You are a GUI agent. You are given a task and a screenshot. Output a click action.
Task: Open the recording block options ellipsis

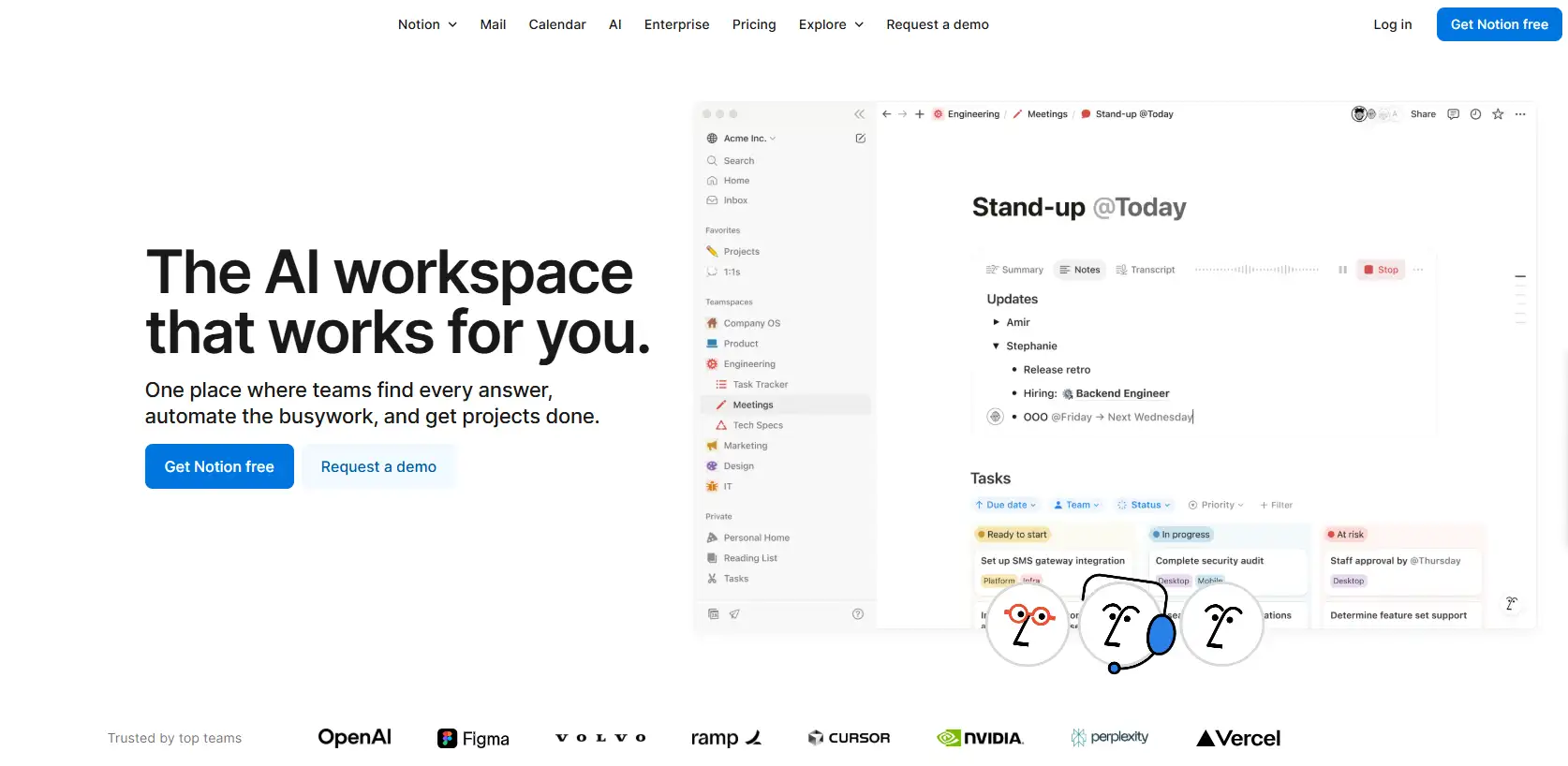coord(1418,270)
